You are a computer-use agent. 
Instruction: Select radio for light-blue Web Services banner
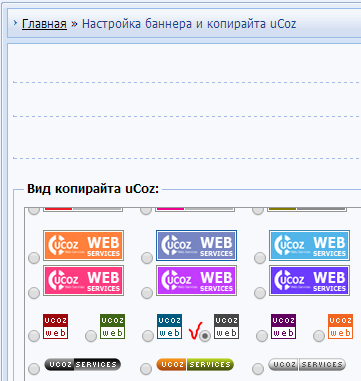(x=260, y=258)
